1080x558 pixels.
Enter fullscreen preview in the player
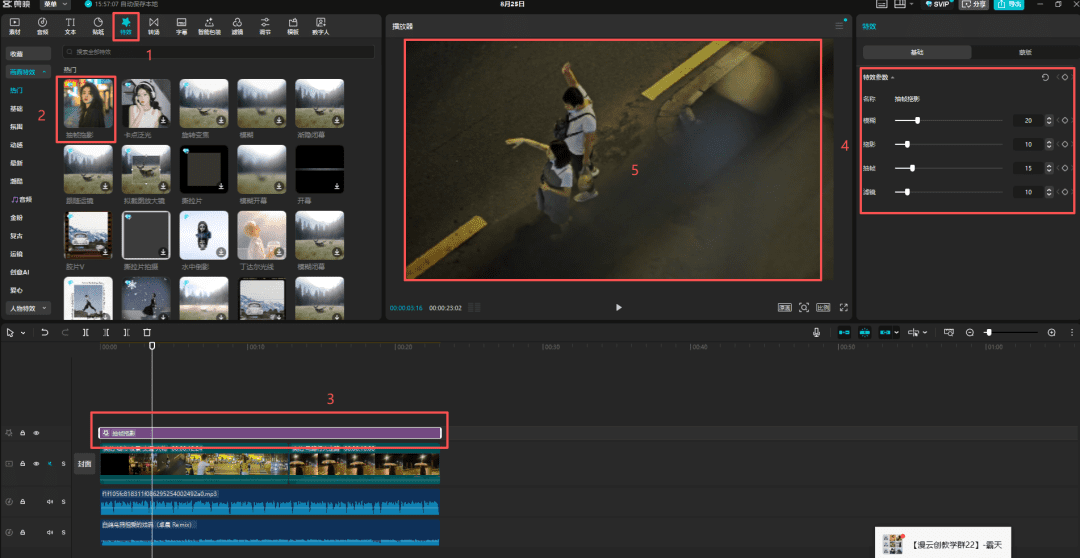(844, 307)
